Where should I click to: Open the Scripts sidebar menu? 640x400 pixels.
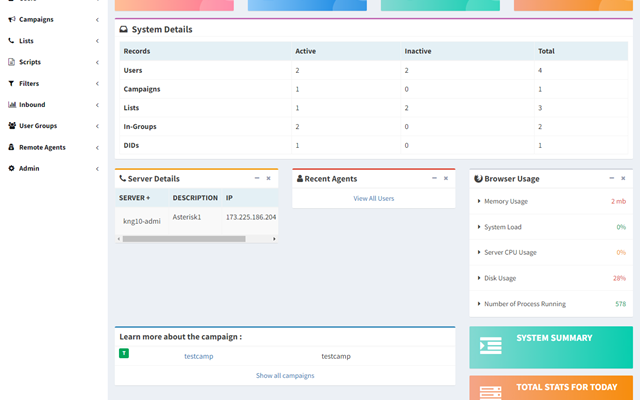point(54,62)
